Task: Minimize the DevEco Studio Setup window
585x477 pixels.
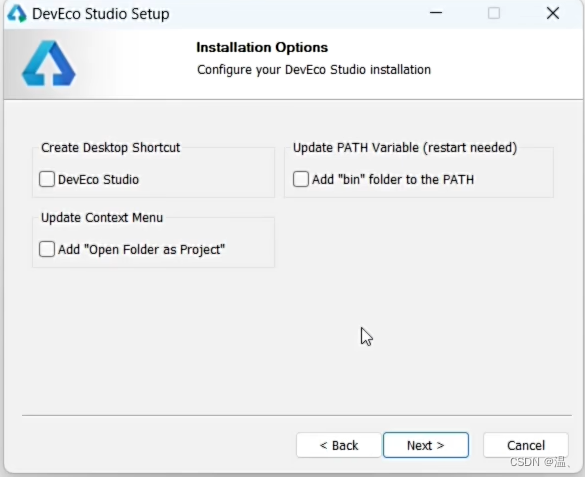Action: coord(436,13)
